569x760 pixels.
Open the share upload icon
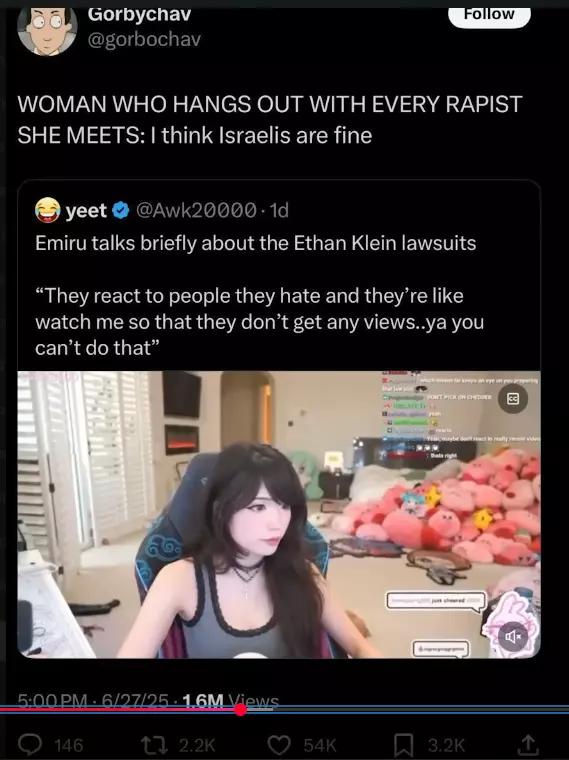[x=528, y=744]
